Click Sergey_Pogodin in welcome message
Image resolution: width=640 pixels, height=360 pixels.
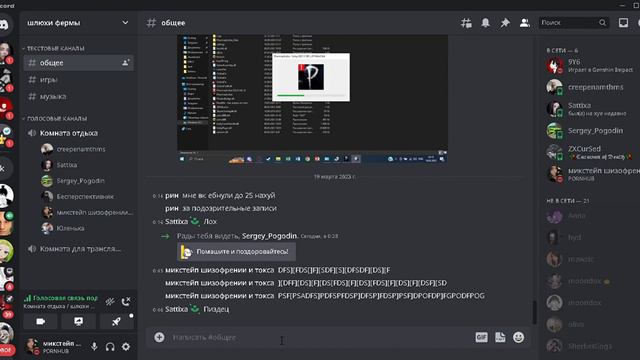coord(269,236)
